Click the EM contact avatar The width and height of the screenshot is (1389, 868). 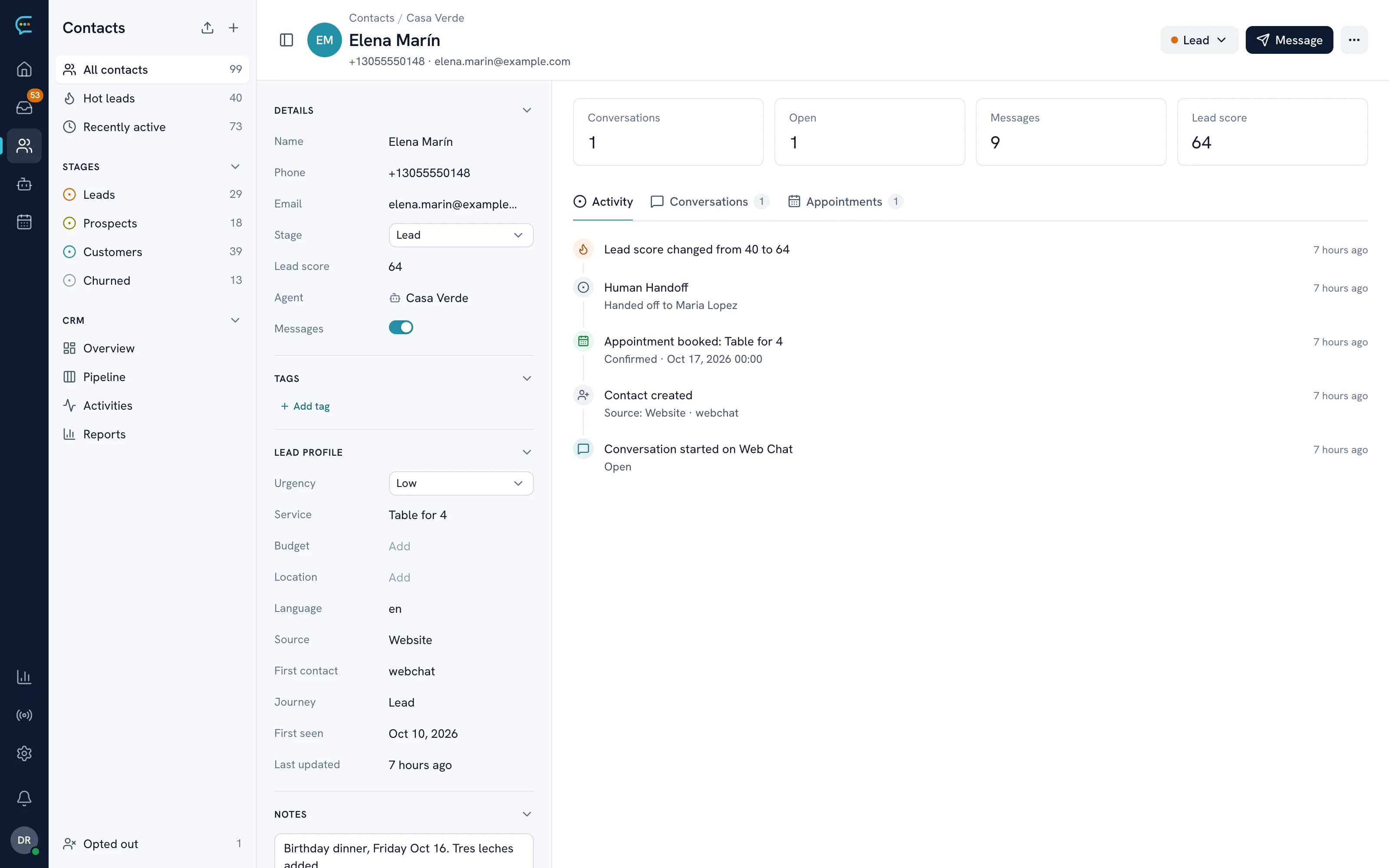324,39
